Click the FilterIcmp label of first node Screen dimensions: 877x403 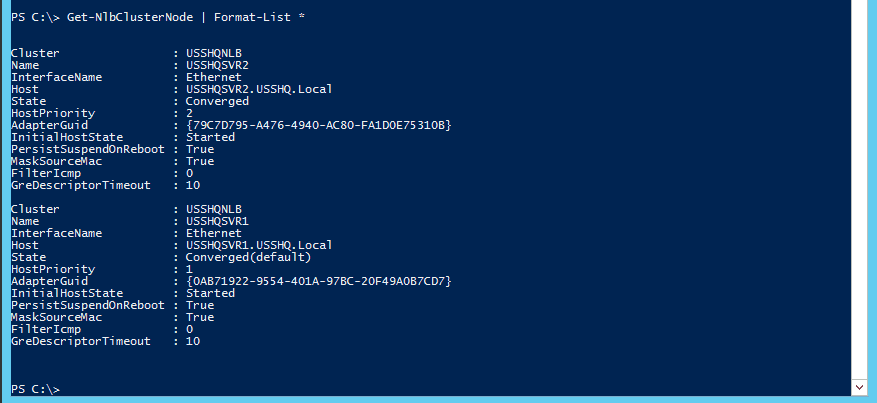tap(46, 173)
